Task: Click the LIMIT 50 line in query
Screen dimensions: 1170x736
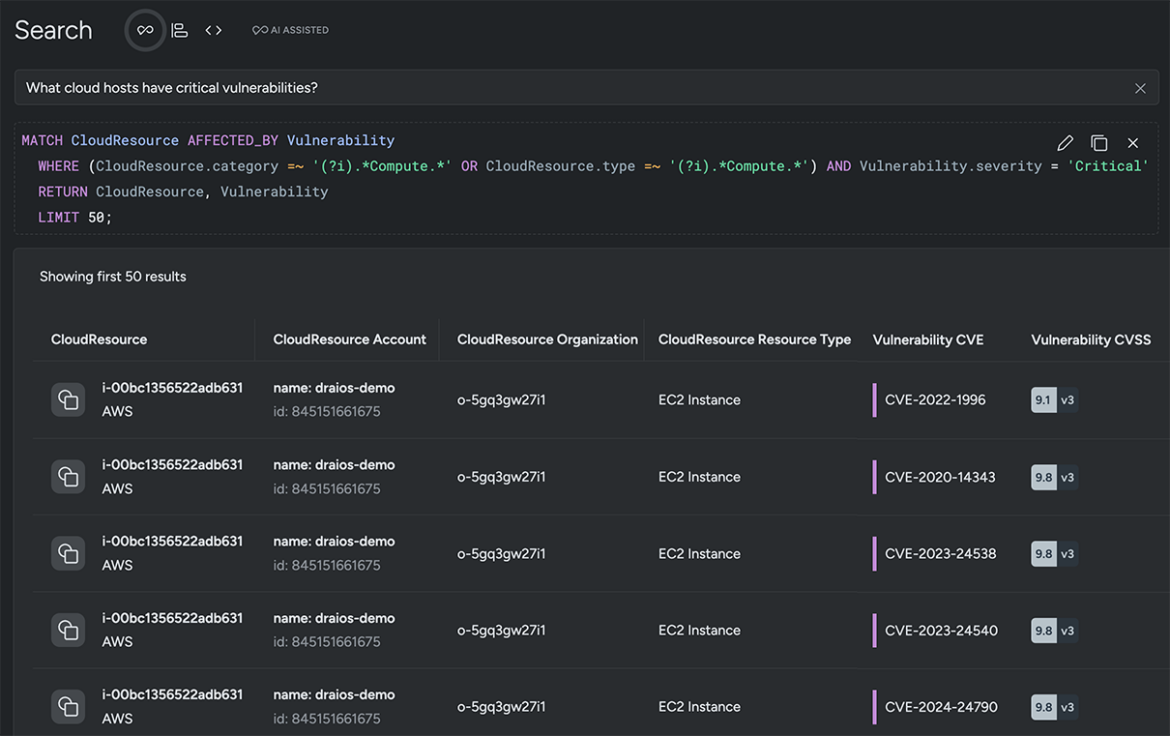Action: tap(75, 218)
